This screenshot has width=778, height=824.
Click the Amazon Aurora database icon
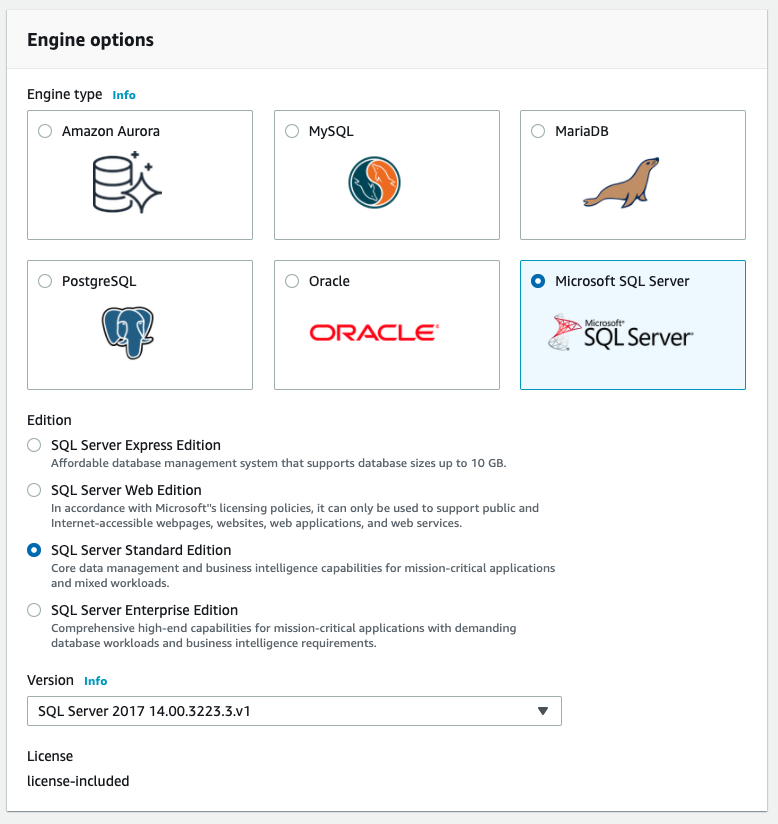coord(127,182)
